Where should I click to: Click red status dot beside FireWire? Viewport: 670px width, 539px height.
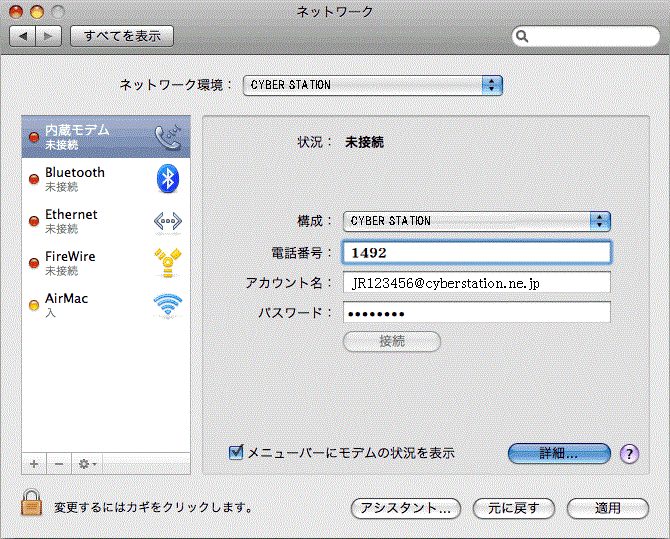(34, 263)
